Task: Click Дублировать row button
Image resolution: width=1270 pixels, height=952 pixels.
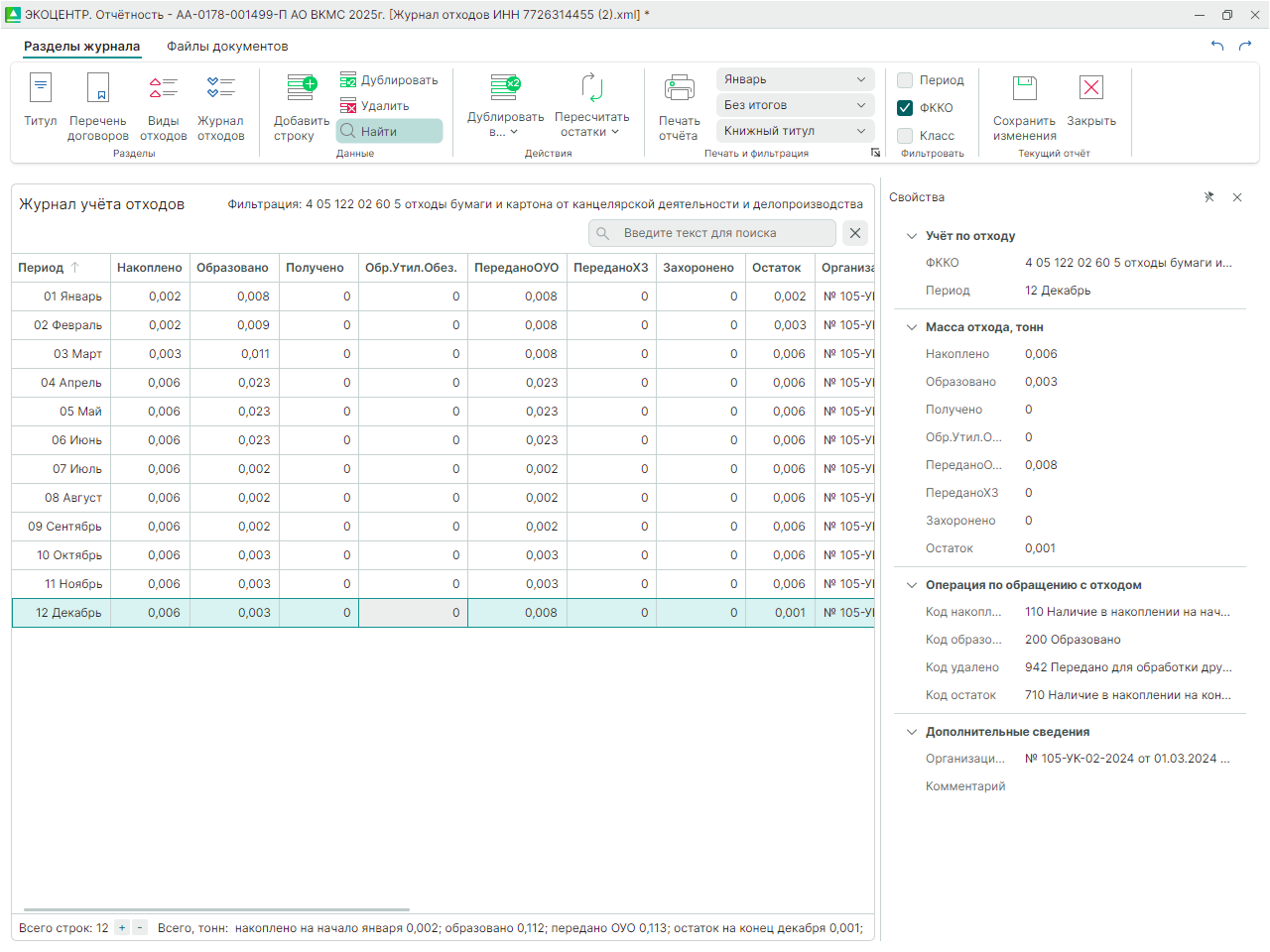Action: coord(389,80)
